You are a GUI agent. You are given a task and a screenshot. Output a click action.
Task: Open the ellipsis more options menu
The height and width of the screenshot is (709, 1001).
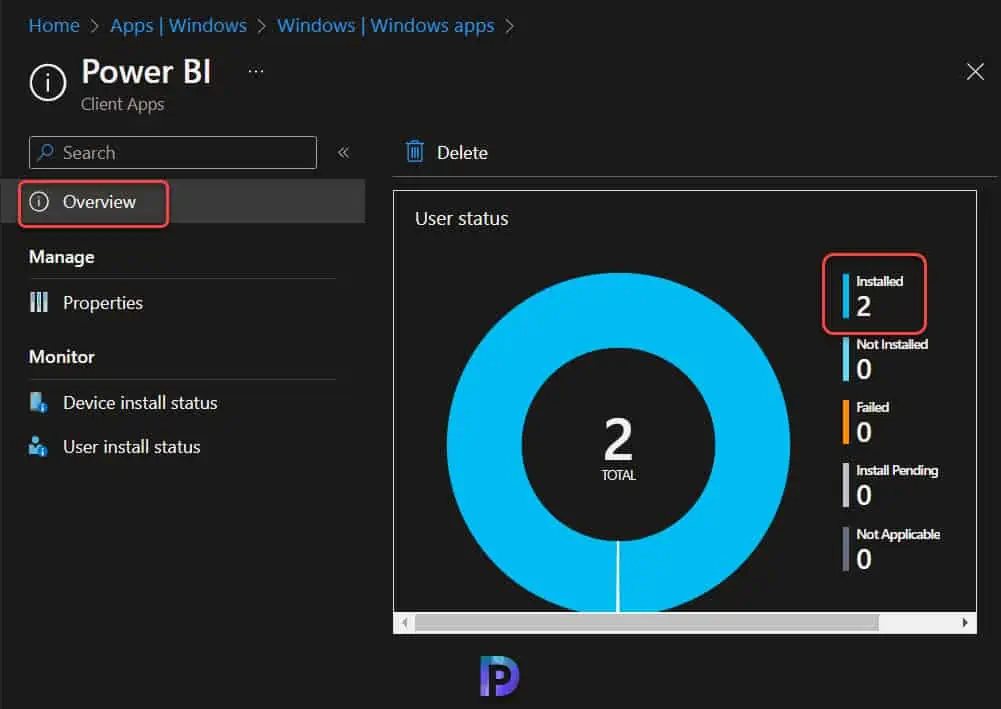(256, 71)
